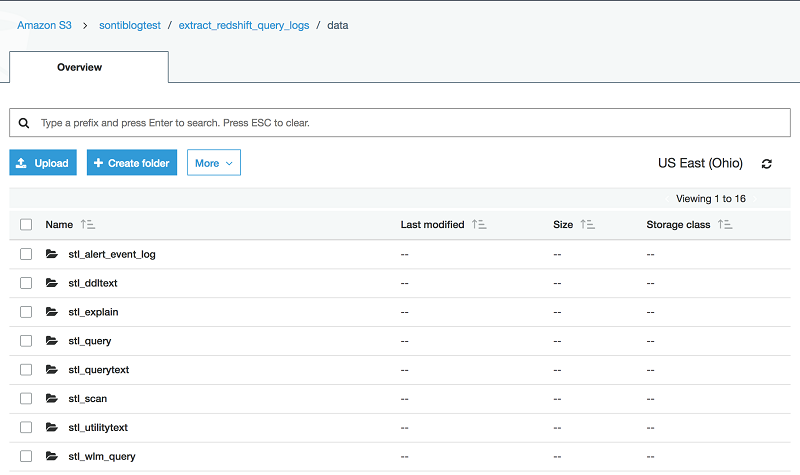The image size is (800, 475).
Task: Open the stl_alert_event_log folder link
Action: click(x=112, y=254)
